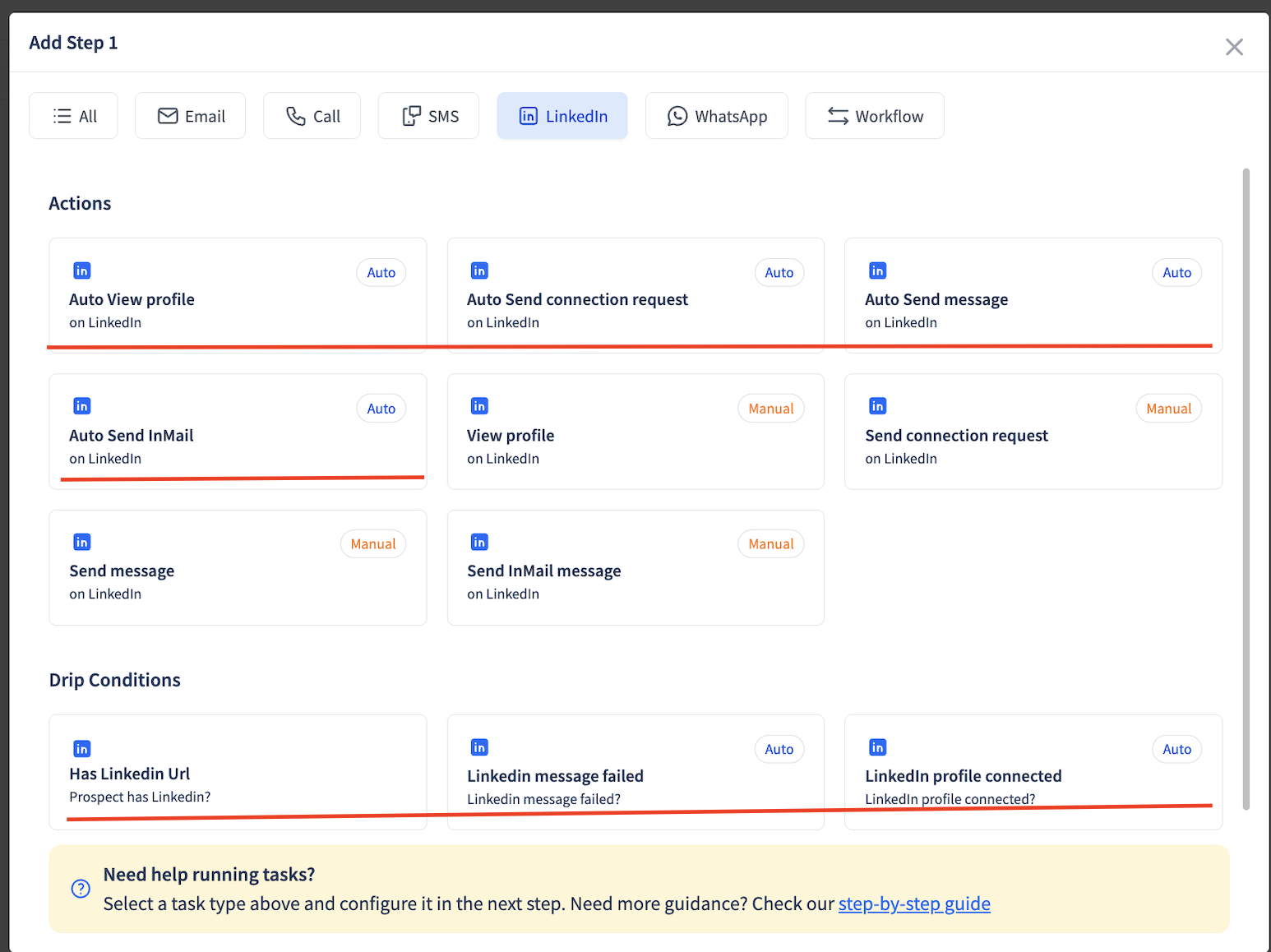This screenshot has width=1271, height=952.
Task: Open the Workflow tab
Action: click(x=875, y=116)
